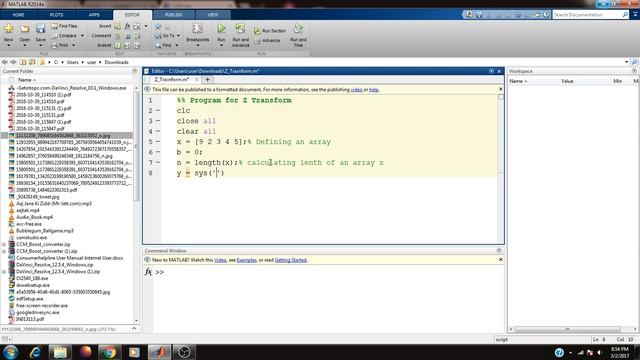
Task: Set breakpoint dash on line 3
Action: 158,121
